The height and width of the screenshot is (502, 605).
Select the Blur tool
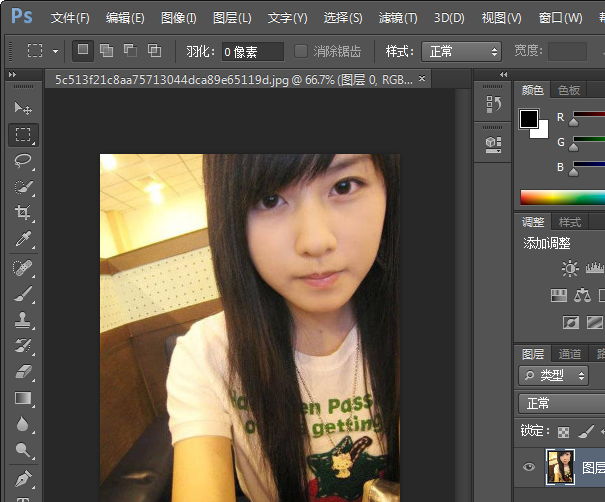23,424
